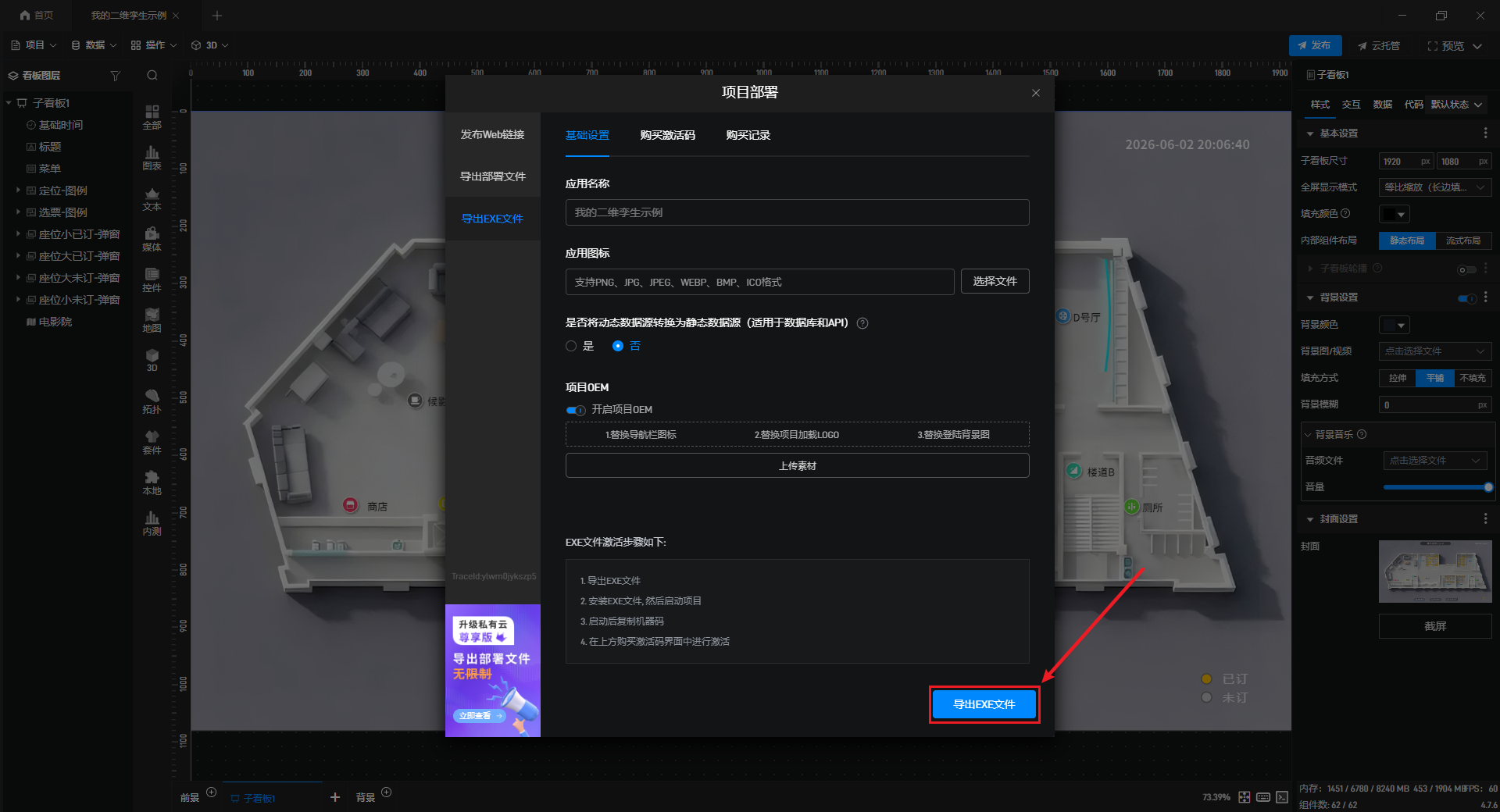Viewport: 1500px width, 812px height.
Task: Collapse the 基本设置 section
Action: pos(1310,134)
